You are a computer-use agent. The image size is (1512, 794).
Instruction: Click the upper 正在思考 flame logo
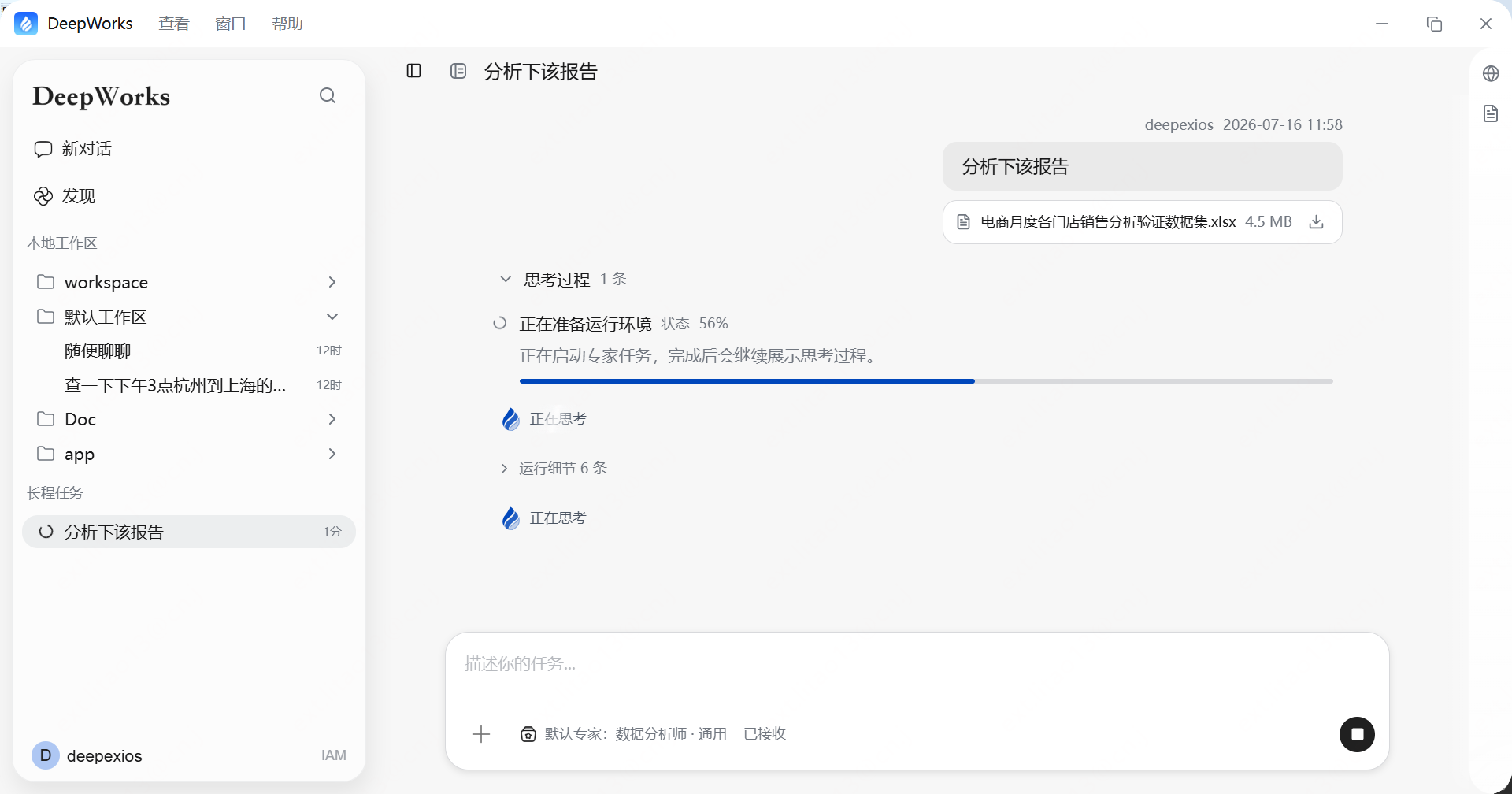pos(511,419)
